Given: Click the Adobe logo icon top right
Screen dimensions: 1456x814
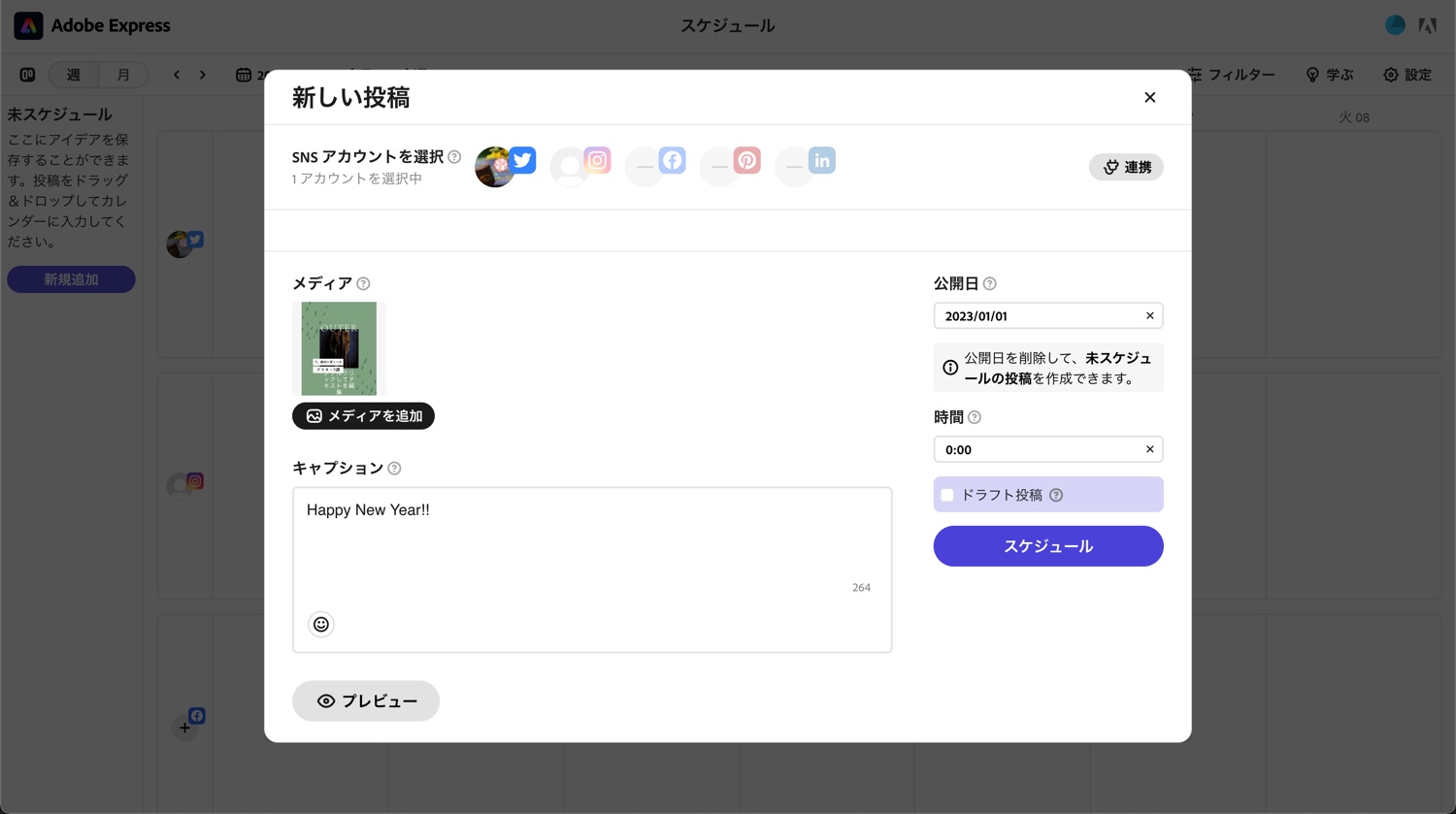Looking at the screenshot, I should 1427,26.
